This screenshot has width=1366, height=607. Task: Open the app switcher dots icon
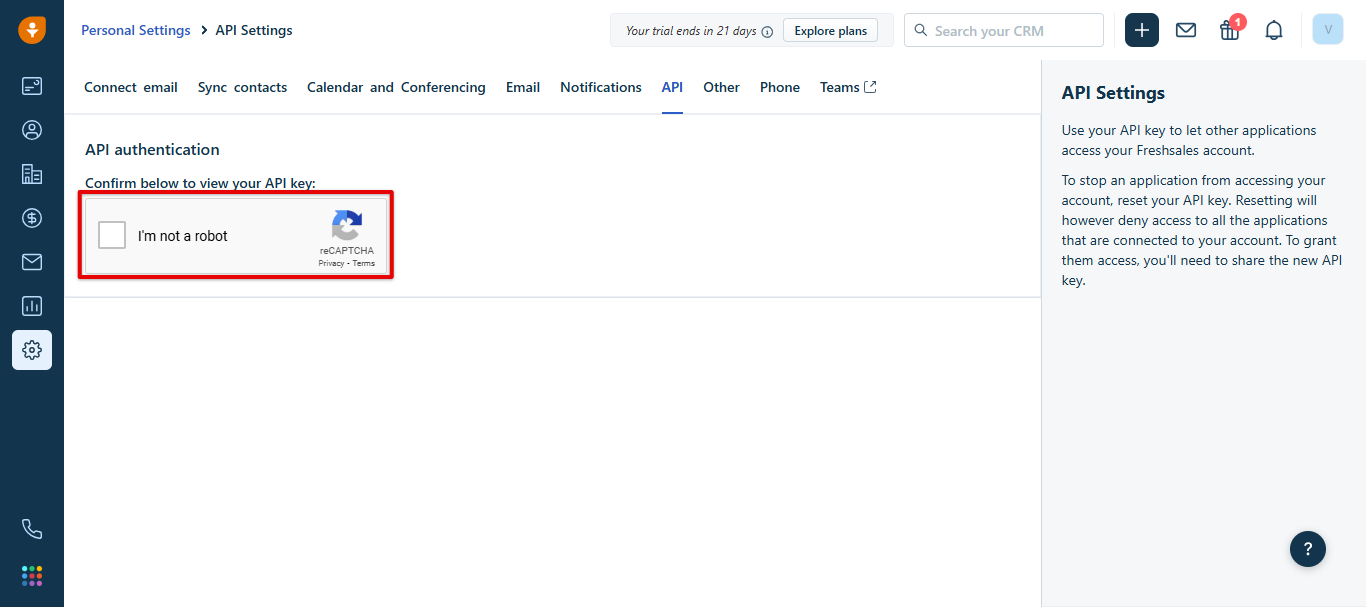point(32,575)
